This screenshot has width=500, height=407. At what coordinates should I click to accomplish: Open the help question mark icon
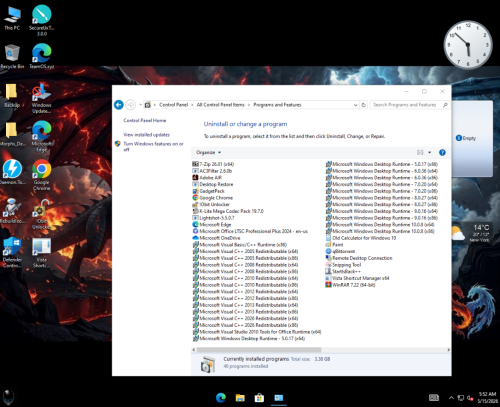tap(442, 152)
